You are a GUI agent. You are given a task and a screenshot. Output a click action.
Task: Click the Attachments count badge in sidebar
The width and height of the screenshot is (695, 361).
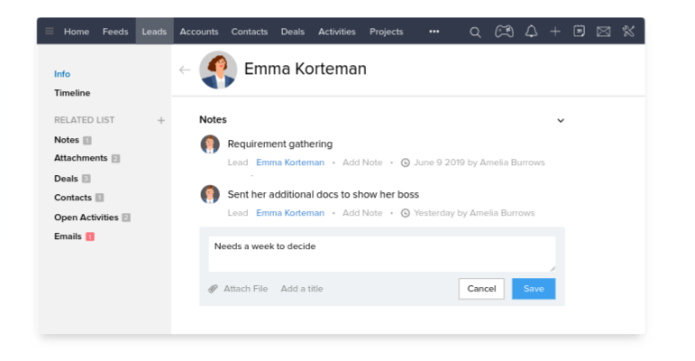[116, 159]
